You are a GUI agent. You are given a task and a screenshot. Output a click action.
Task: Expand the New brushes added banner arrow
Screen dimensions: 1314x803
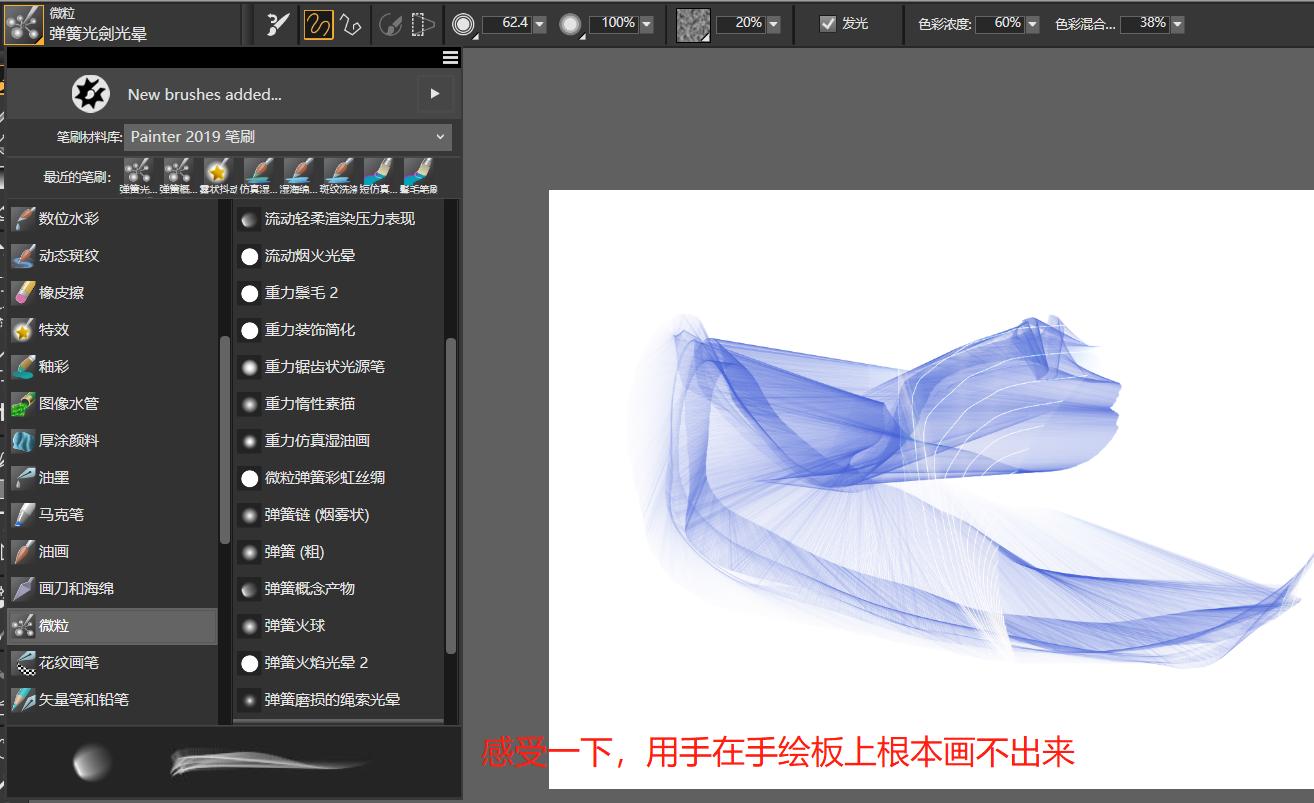click(x=434, y=93)
